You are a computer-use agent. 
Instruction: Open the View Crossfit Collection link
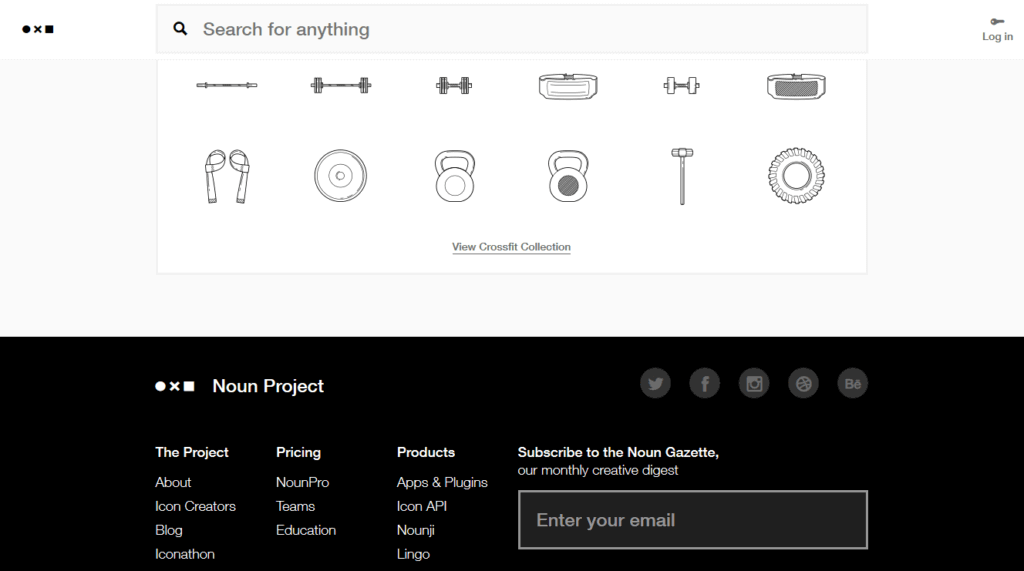(511, 247)
